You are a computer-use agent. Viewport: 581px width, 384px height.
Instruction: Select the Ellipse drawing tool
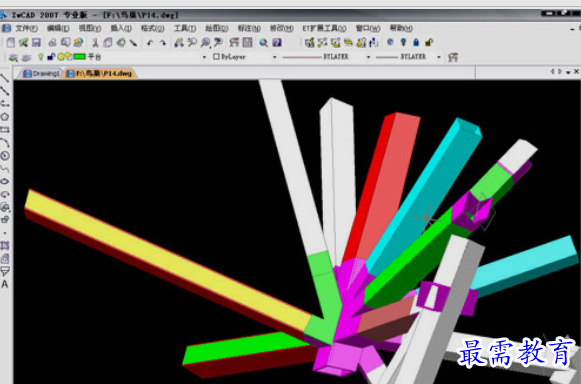pos(4,182)
